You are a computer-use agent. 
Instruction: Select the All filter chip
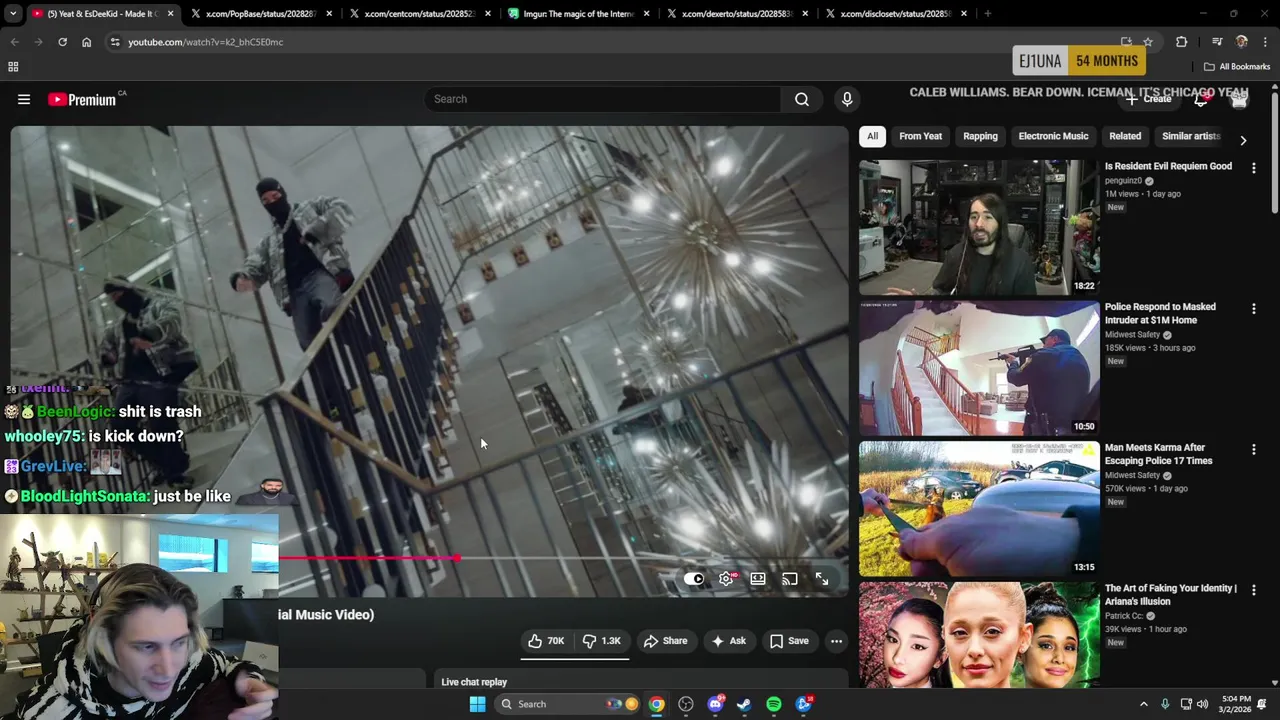coord(872,136)
